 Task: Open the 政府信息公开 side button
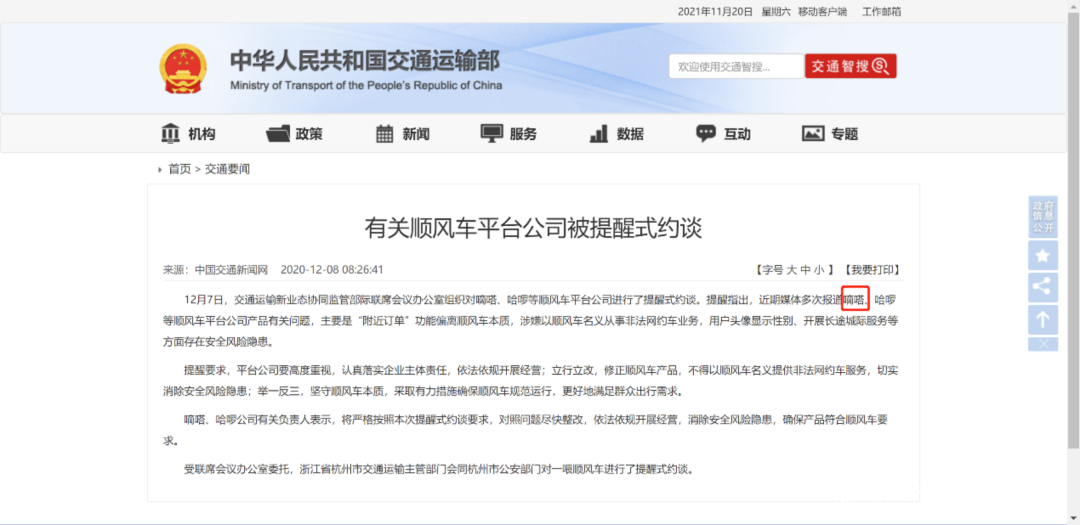point(1043,217)
